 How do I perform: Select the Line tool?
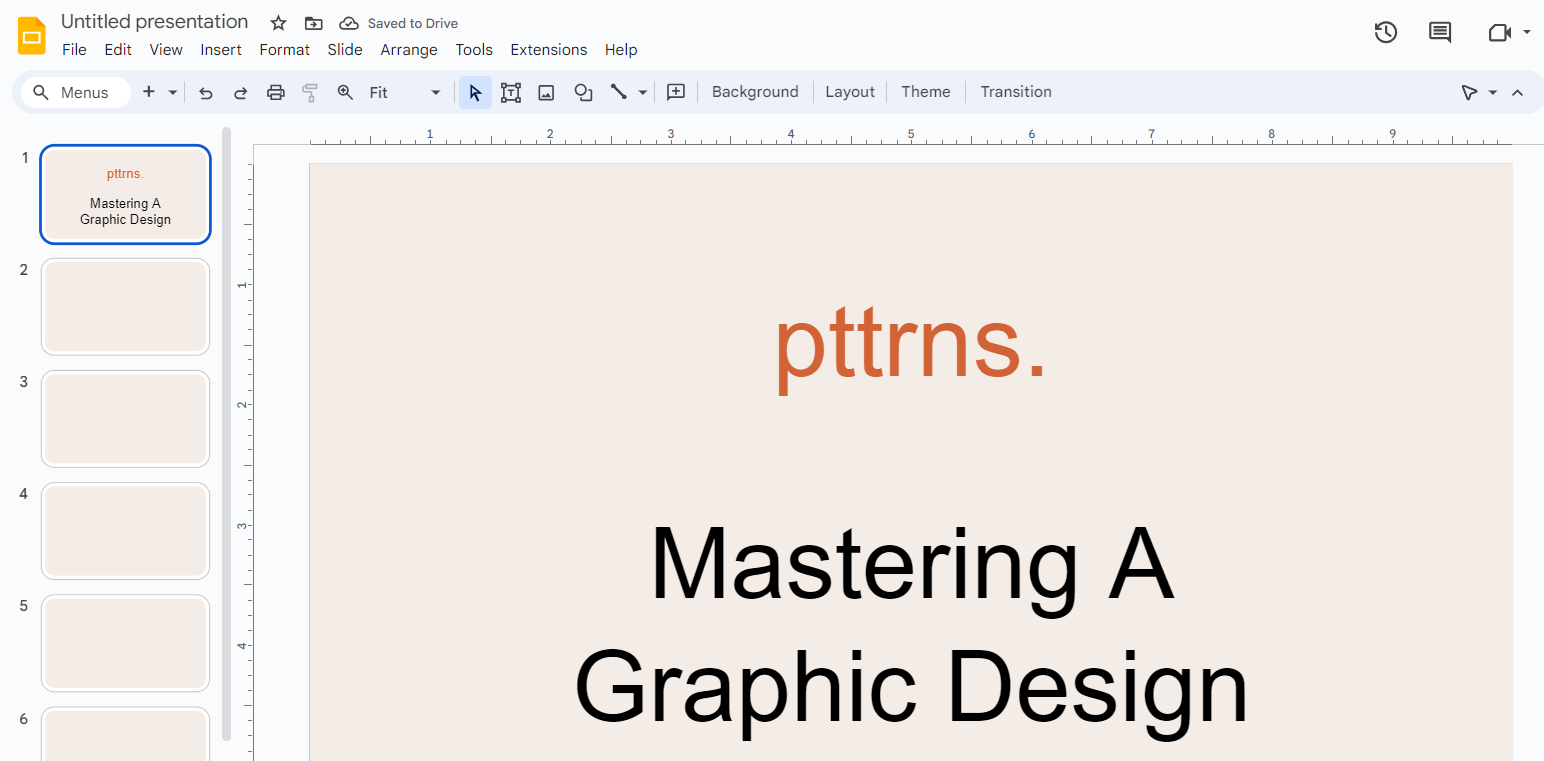pyautogui.click(x=619, y=92)
